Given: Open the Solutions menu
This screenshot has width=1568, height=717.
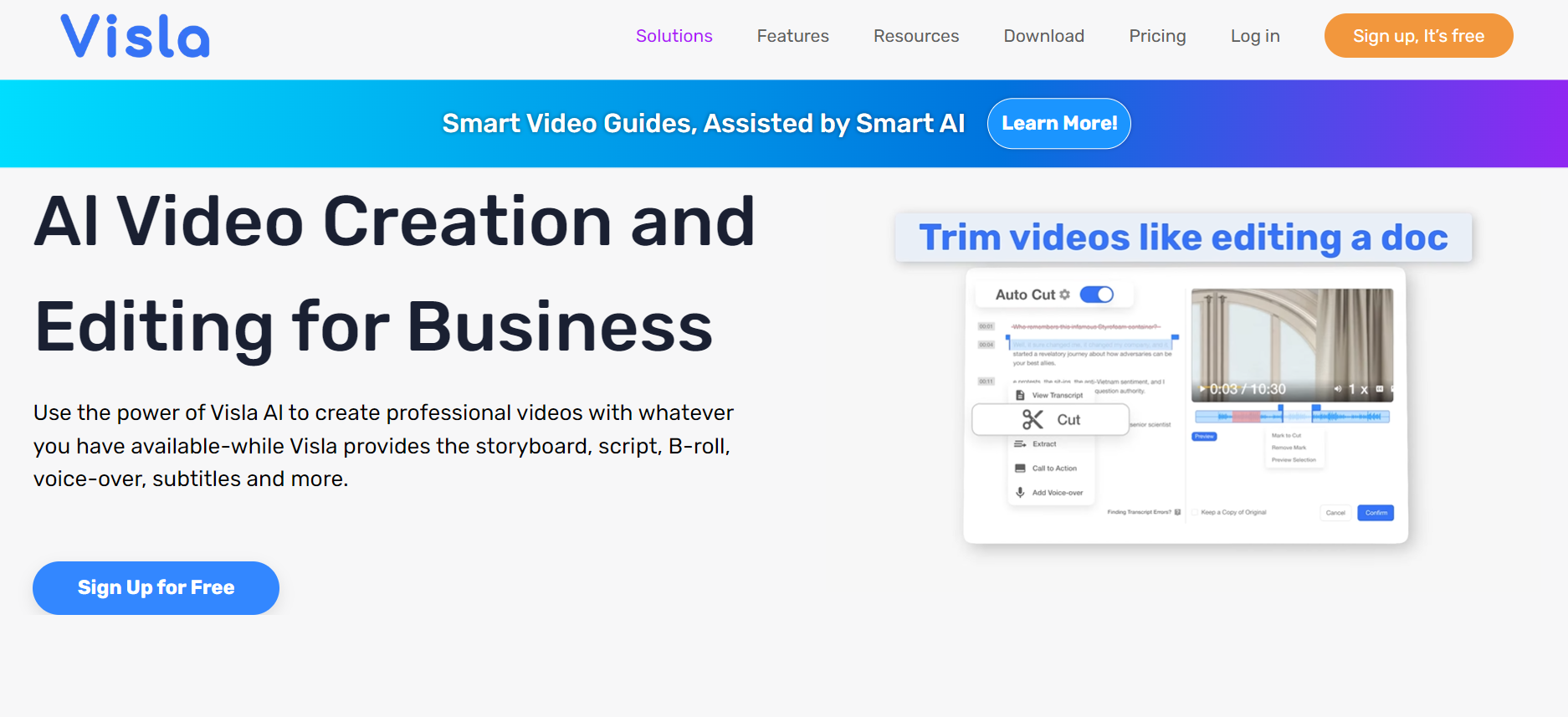Looking at the screenshot, I should click(x=674, y=36).
